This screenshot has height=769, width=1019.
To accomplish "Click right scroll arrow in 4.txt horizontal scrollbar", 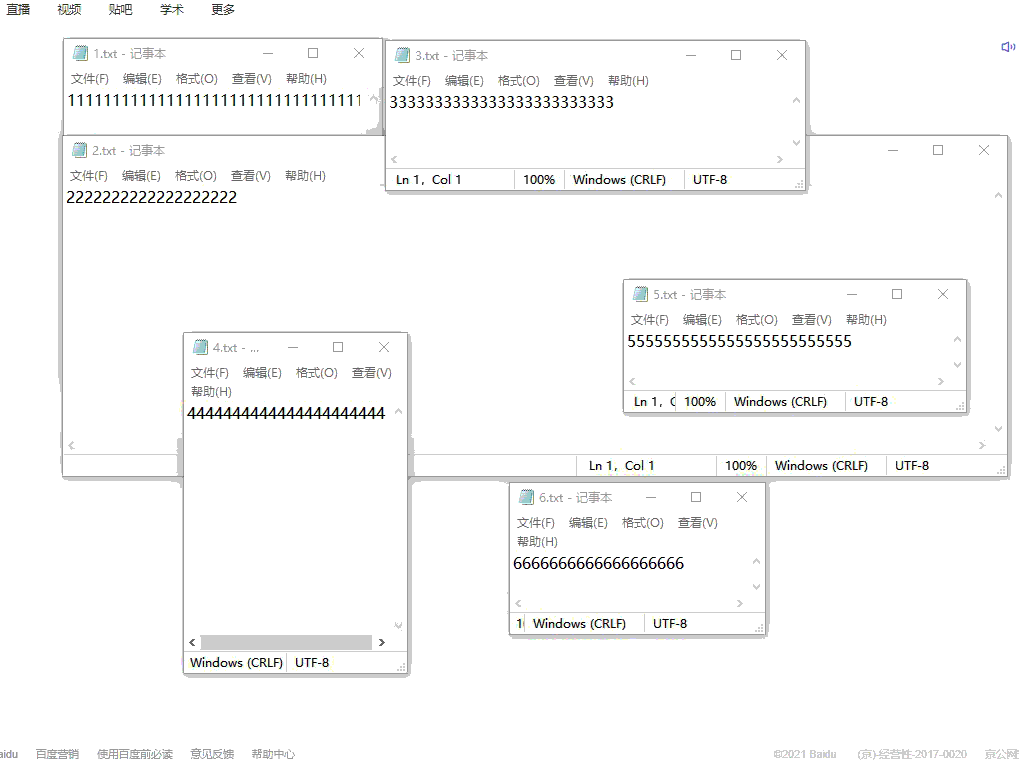I will [x=382, y=642].
